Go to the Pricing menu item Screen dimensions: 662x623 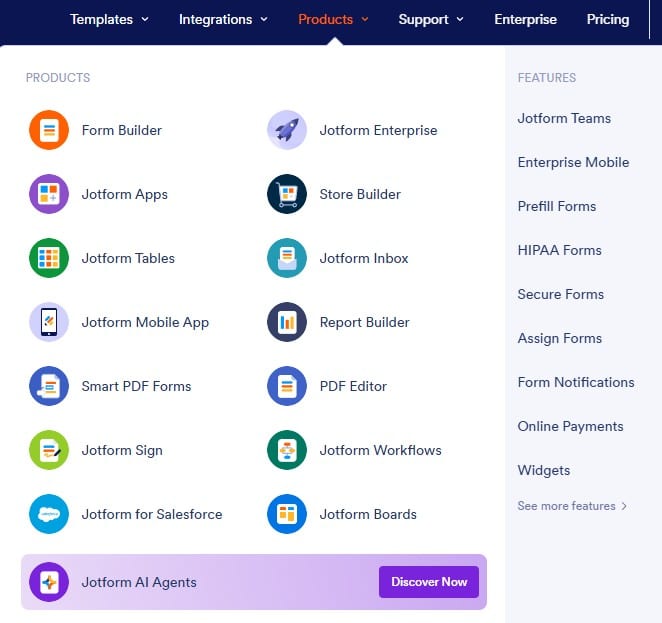(x=608, y=19)
